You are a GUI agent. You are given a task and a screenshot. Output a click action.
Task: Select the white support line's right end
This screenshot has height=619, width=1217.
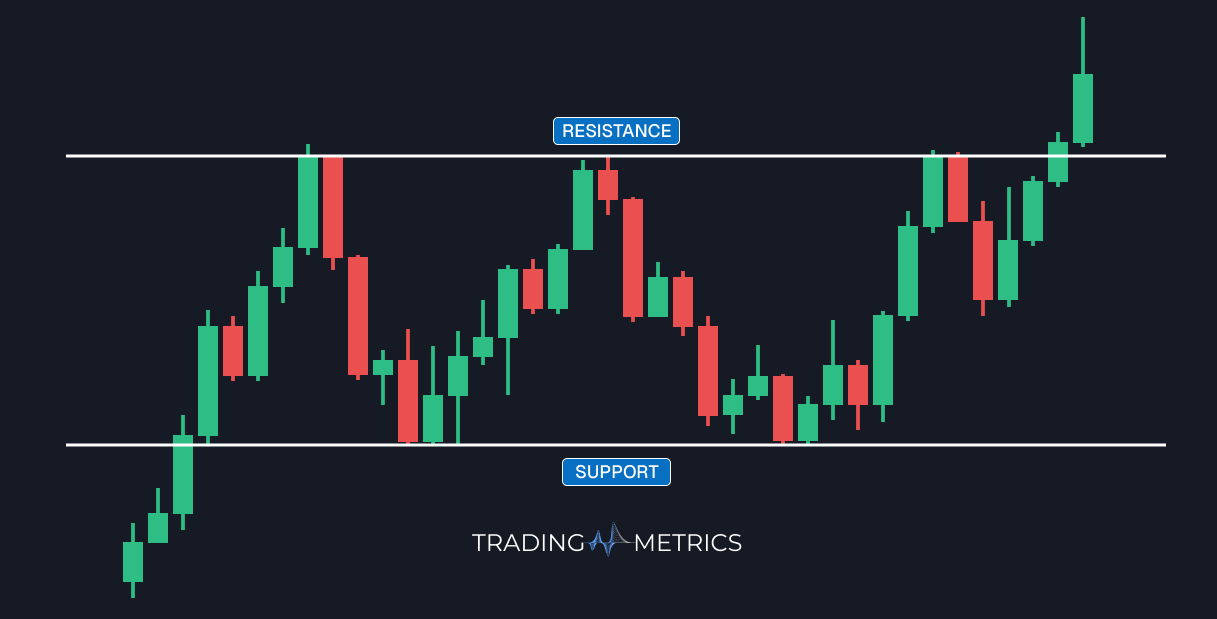(1162, 444)
